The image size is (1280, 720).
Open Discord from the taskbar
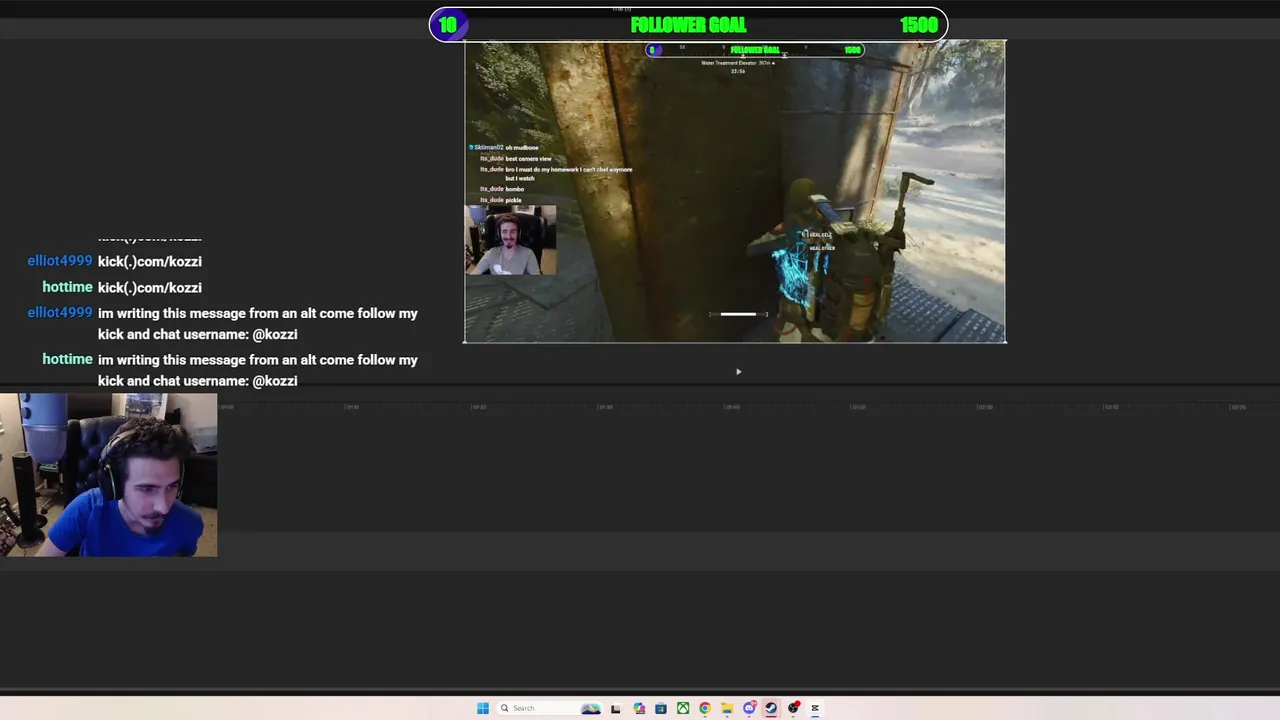pos(750,708)
